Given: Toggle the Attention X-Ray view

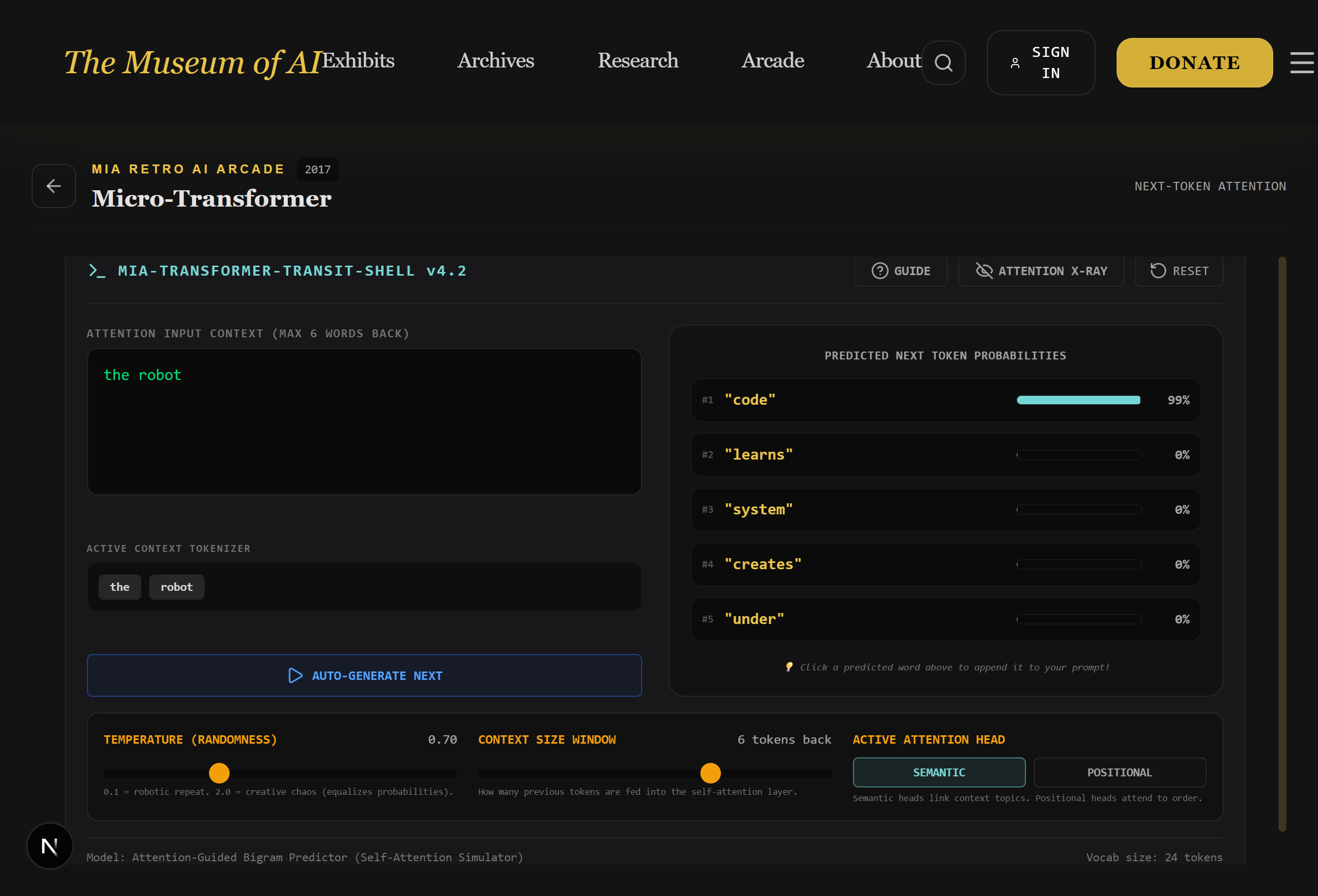Looking at the screenshot, I should [x=1041, y=271].
